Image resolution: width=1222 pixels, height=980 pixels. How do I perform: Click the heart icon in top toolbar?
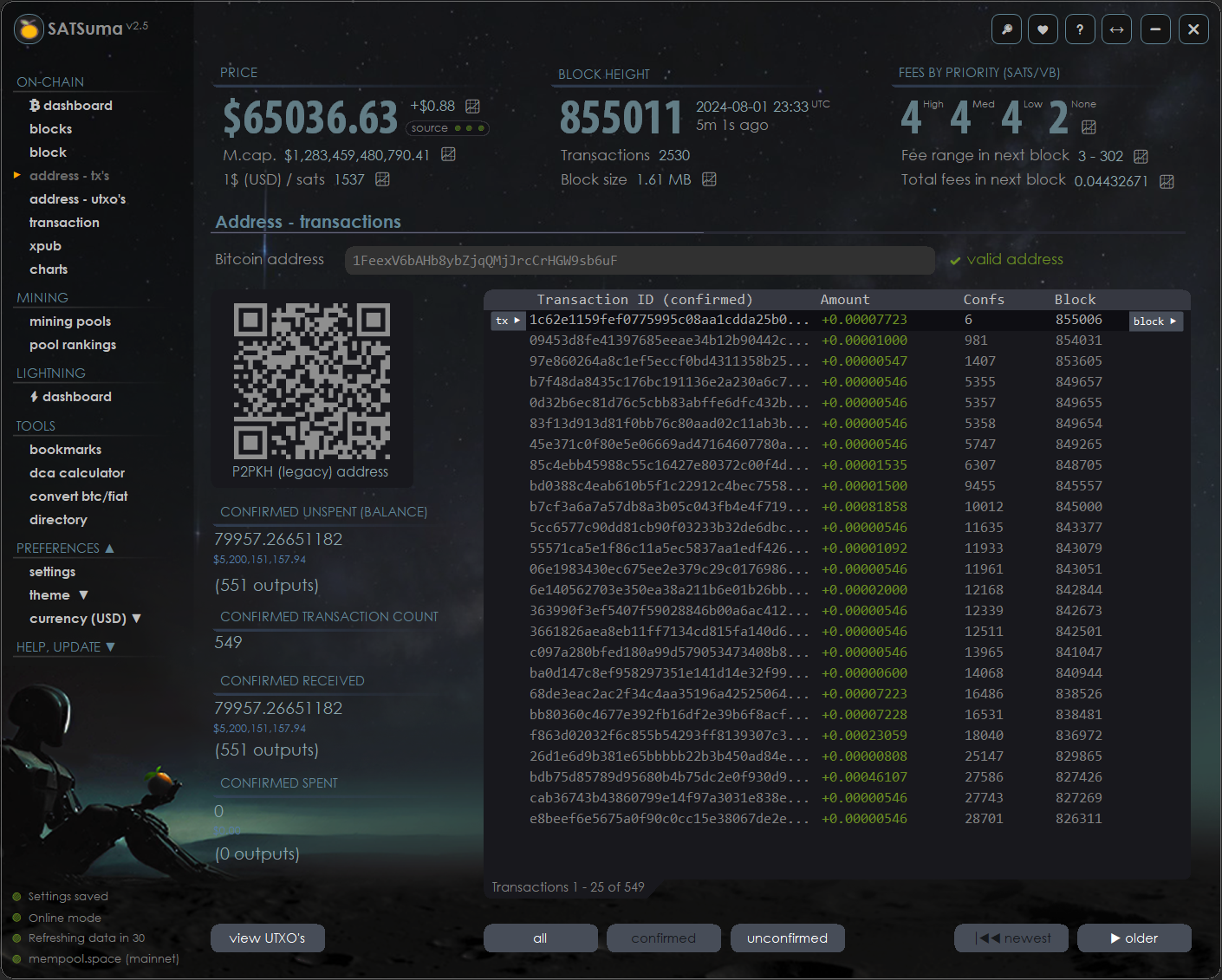pyautogui.click(x=1043, y=29)
